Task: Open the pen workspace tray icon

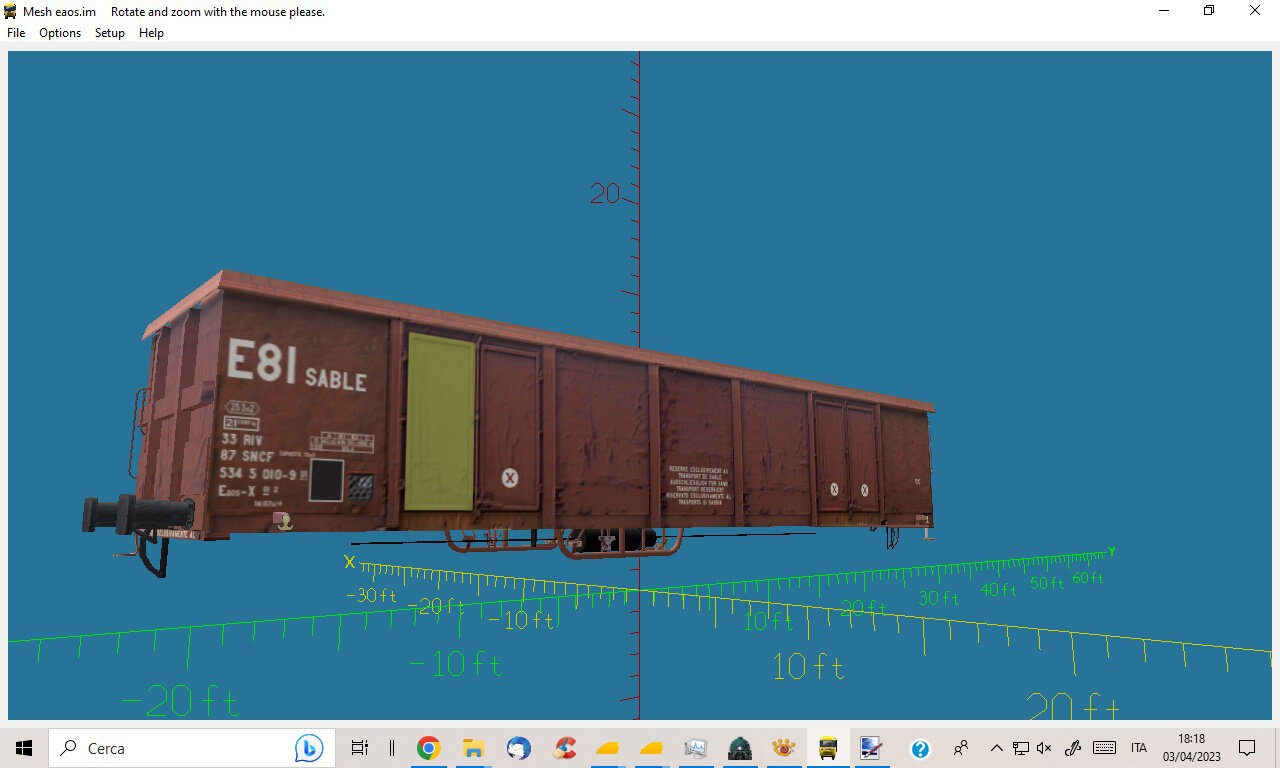Action: coord(1073,748)
